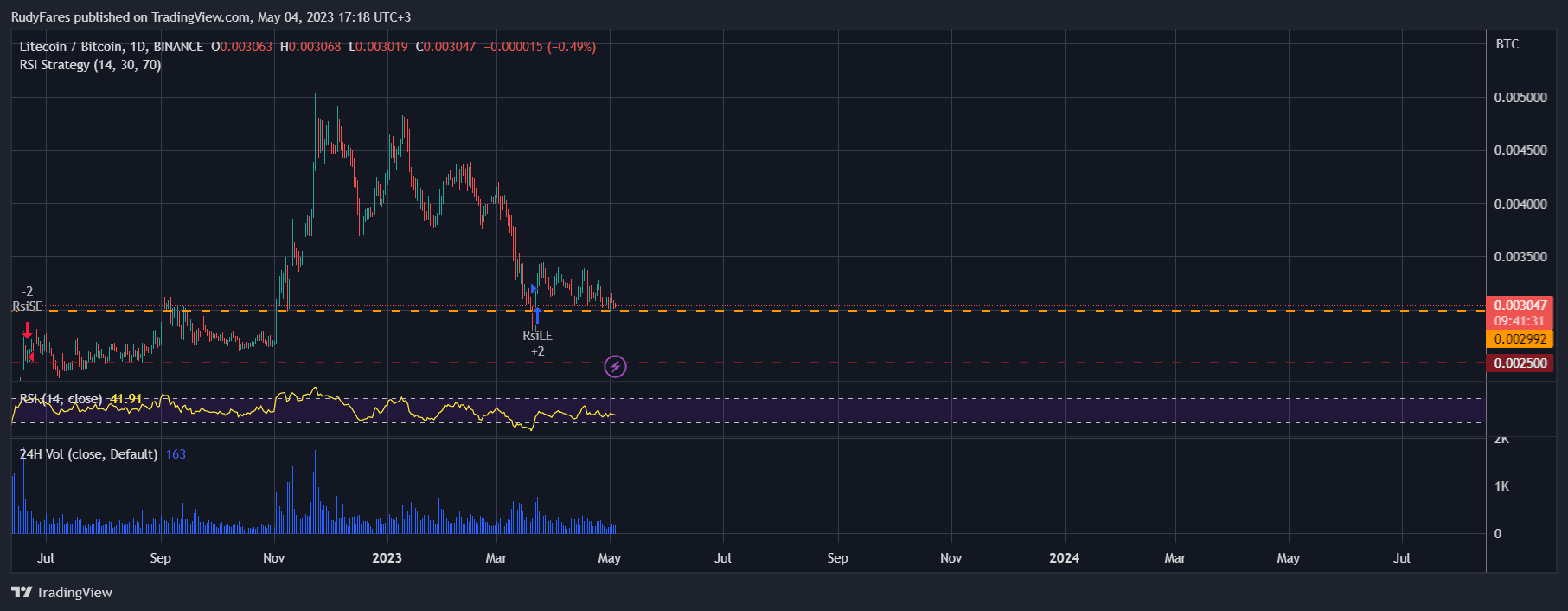
Task: Click the red RsiSE down arrow marker
Action: pyautogui.click(x=28, y=330)
